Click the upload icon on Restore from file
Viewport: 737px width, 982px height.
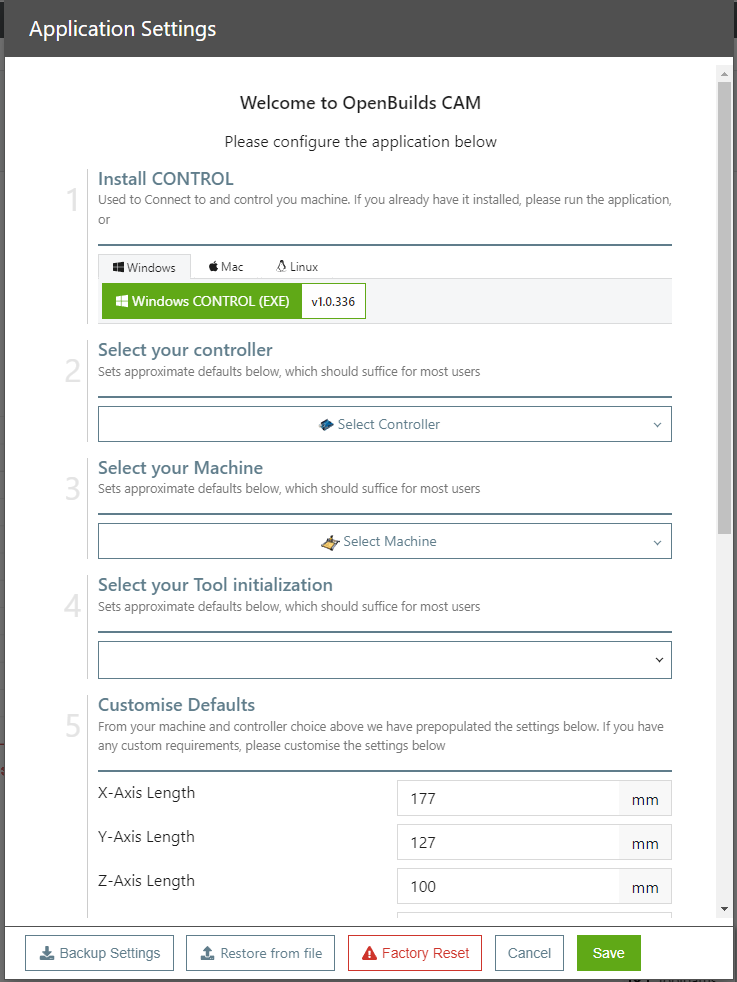208,953
